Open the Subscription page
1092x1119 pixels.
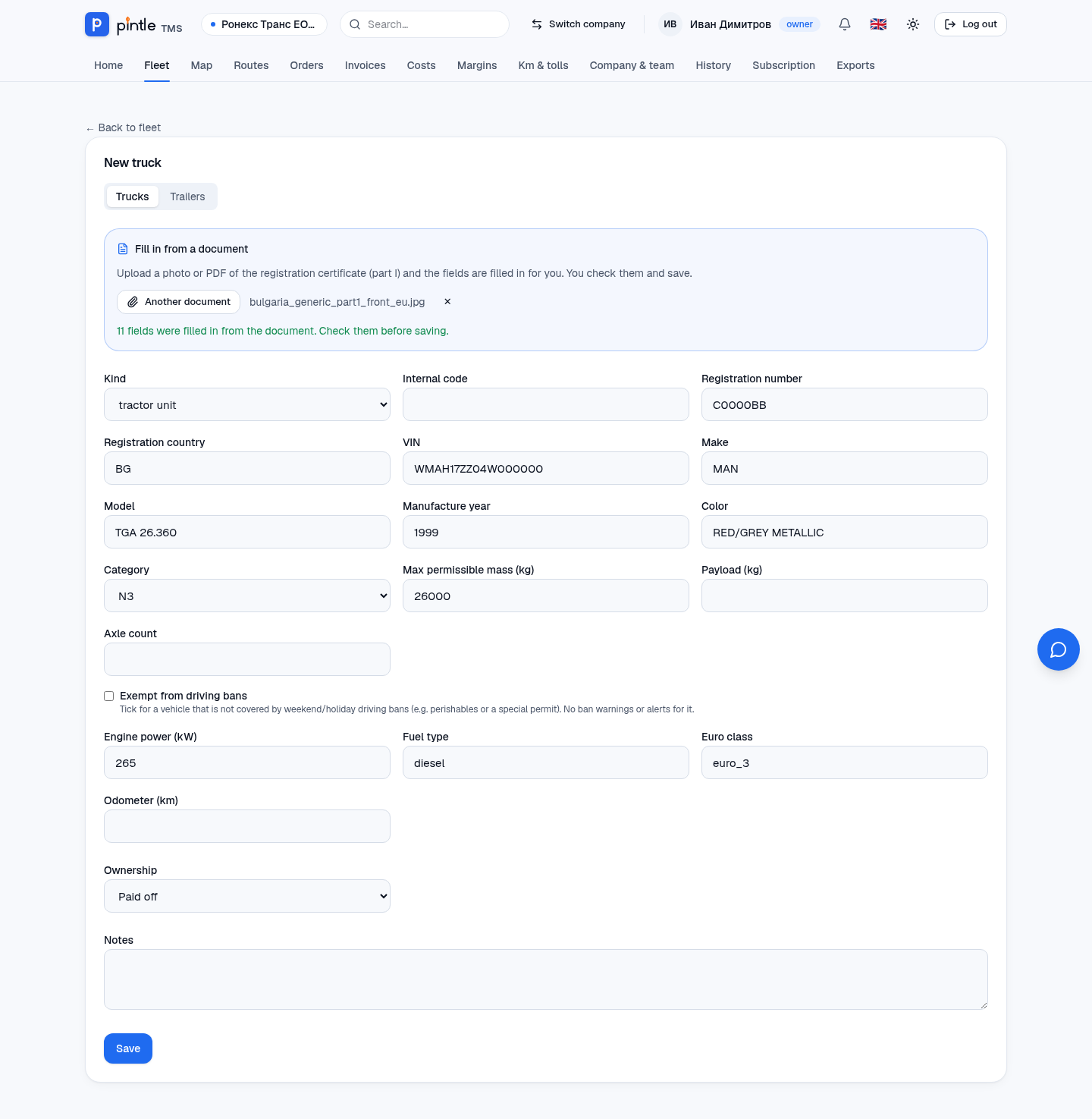coord(784,65)
